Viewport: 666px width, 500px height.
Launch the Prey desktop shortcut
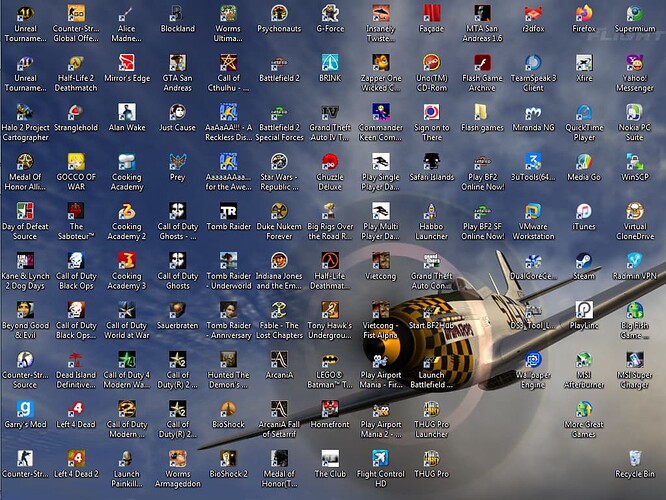pos(178,168)
